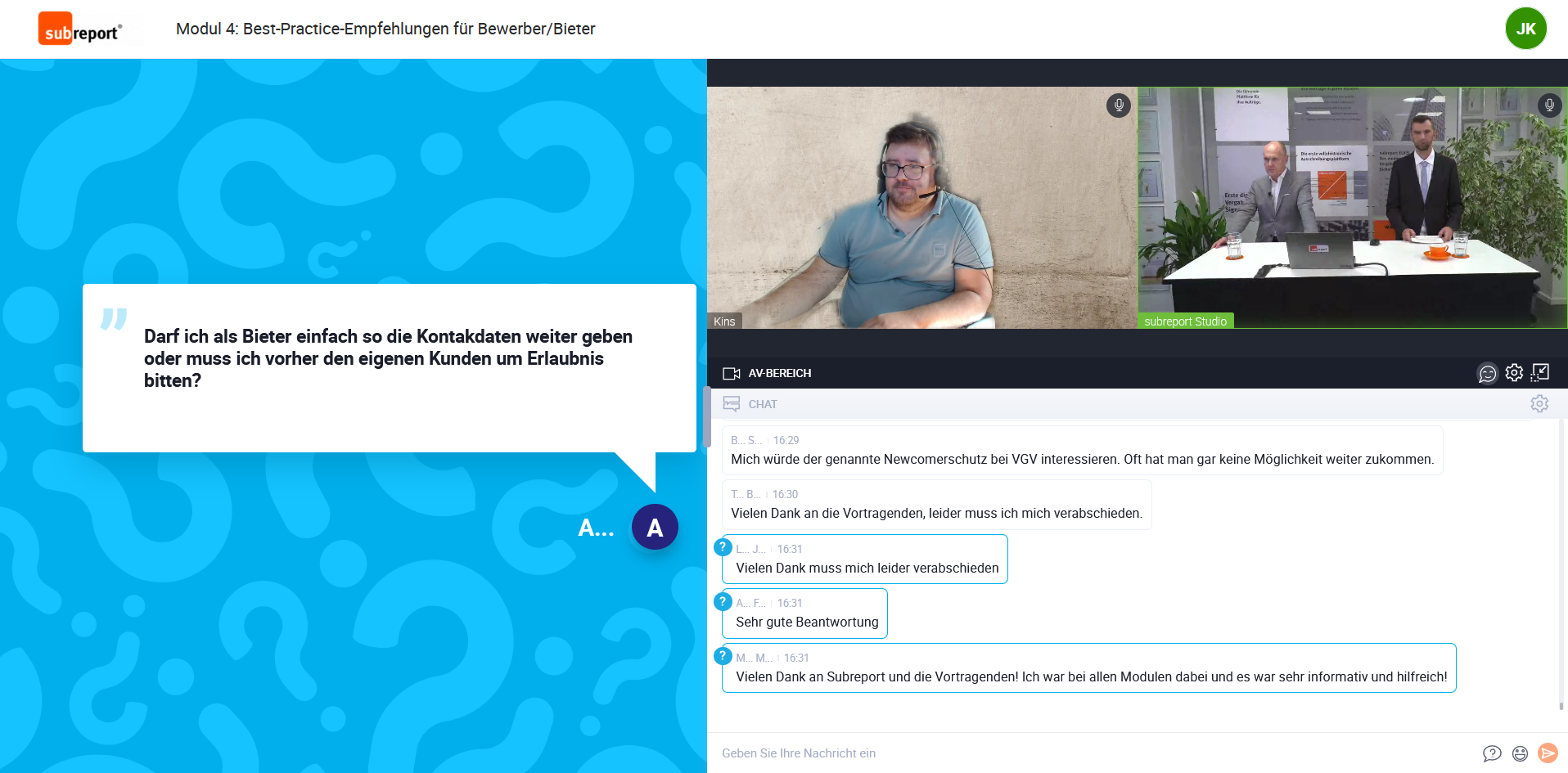The image size is (1568, 773).
Task: Toggle microphone icon on subreport Studio video
Action: [x=1548, y=106]
